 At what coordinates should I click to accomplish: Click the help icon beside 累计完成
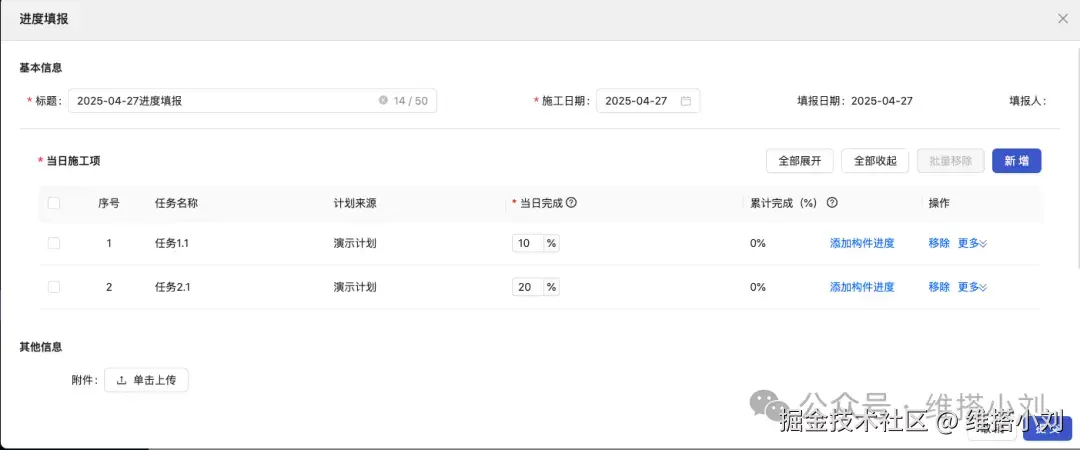point(832,203)
